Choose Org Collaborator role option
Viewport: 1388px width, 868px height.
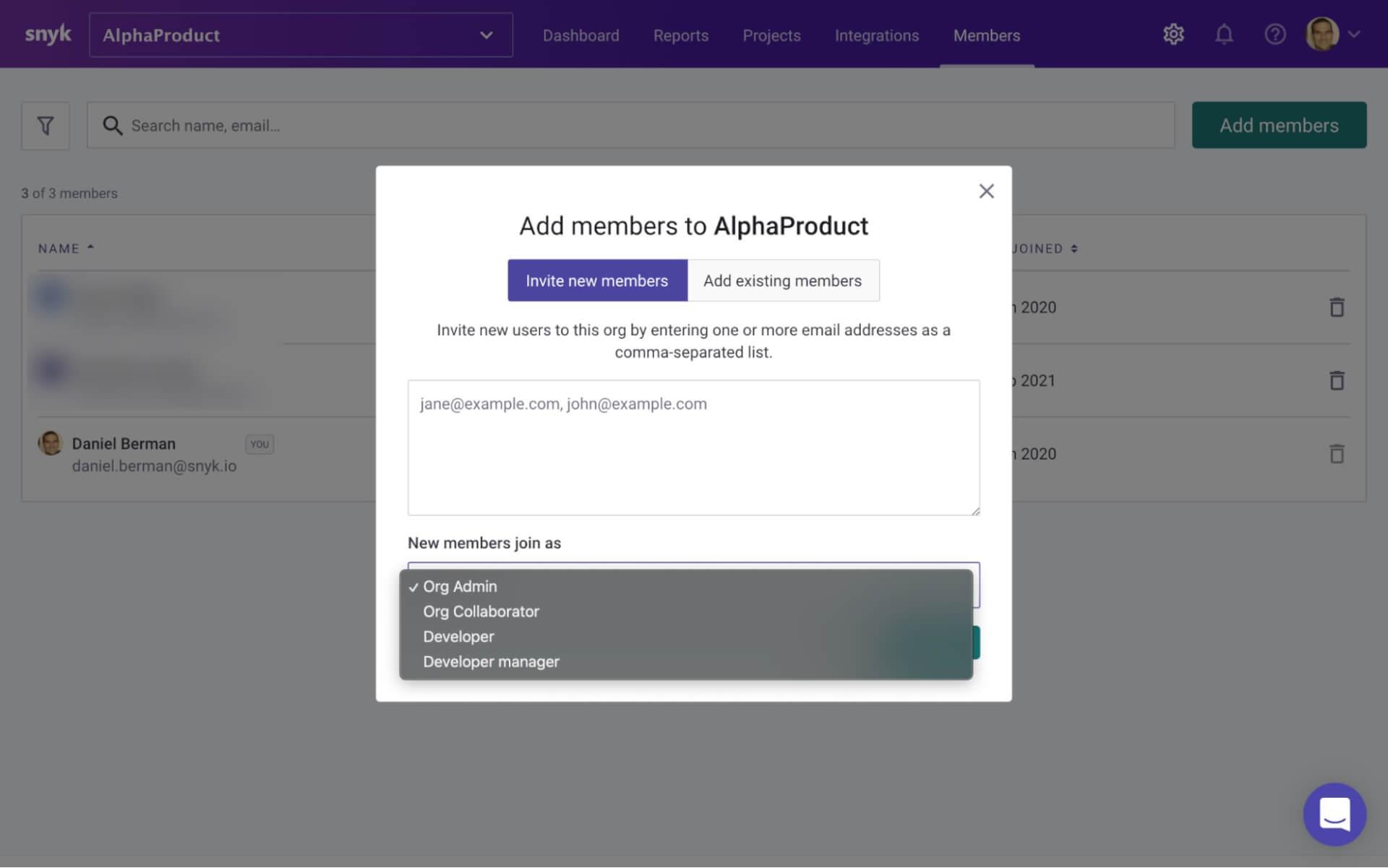point(685,611)
